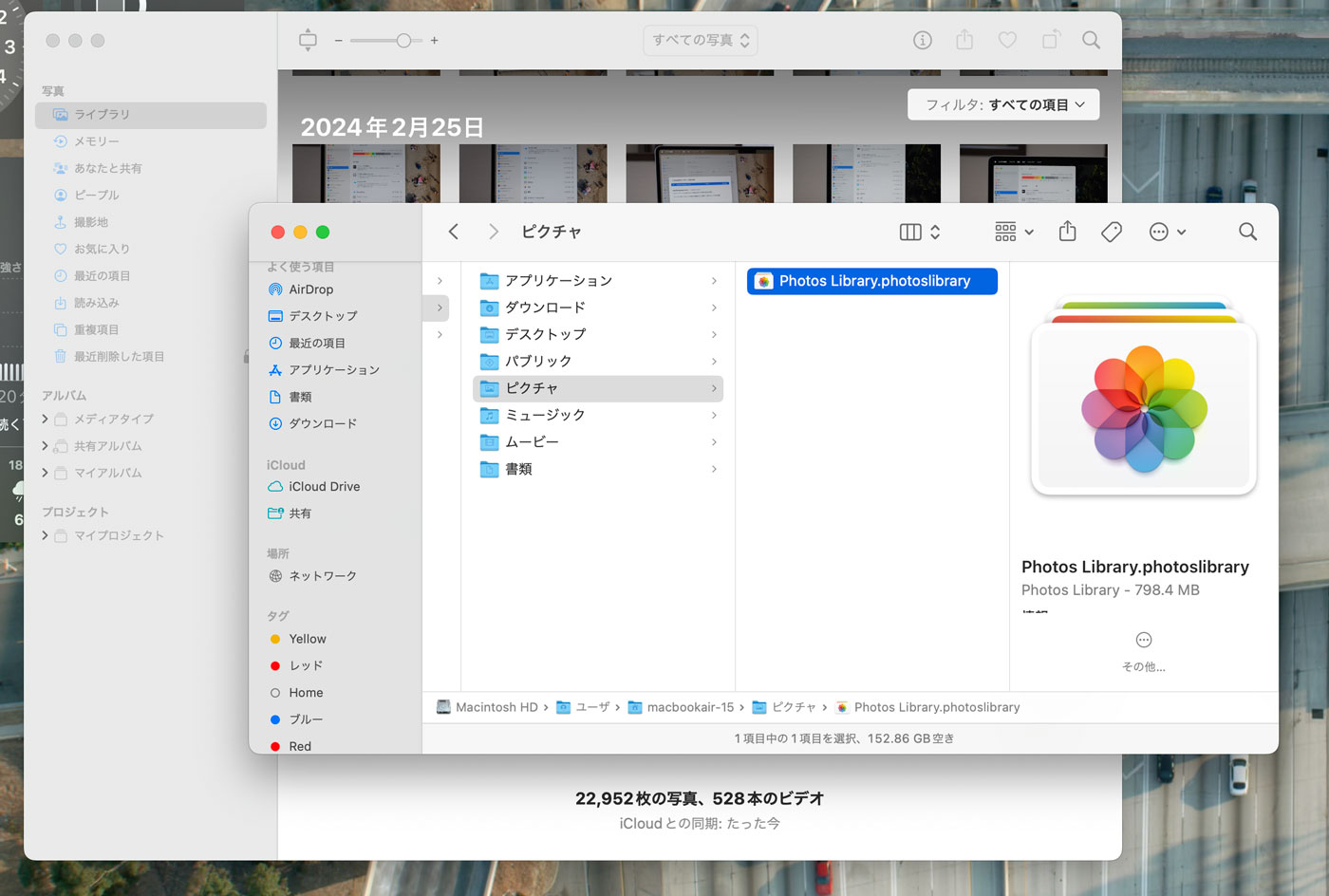
Task: Select the Yellow tag in Finder
Action: pos(307,639)
